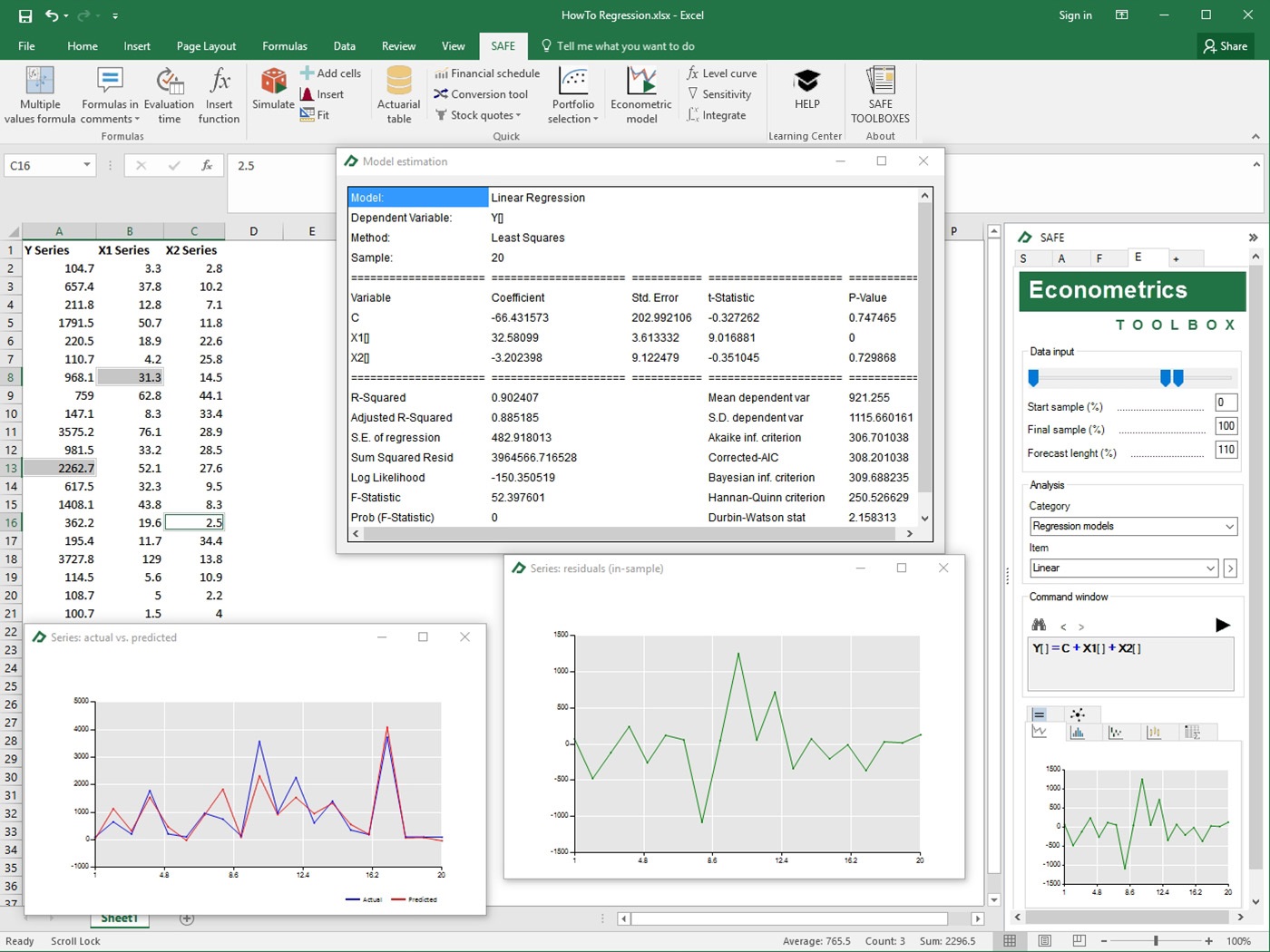
Task: Open the File menu
Action: point(26,46)
